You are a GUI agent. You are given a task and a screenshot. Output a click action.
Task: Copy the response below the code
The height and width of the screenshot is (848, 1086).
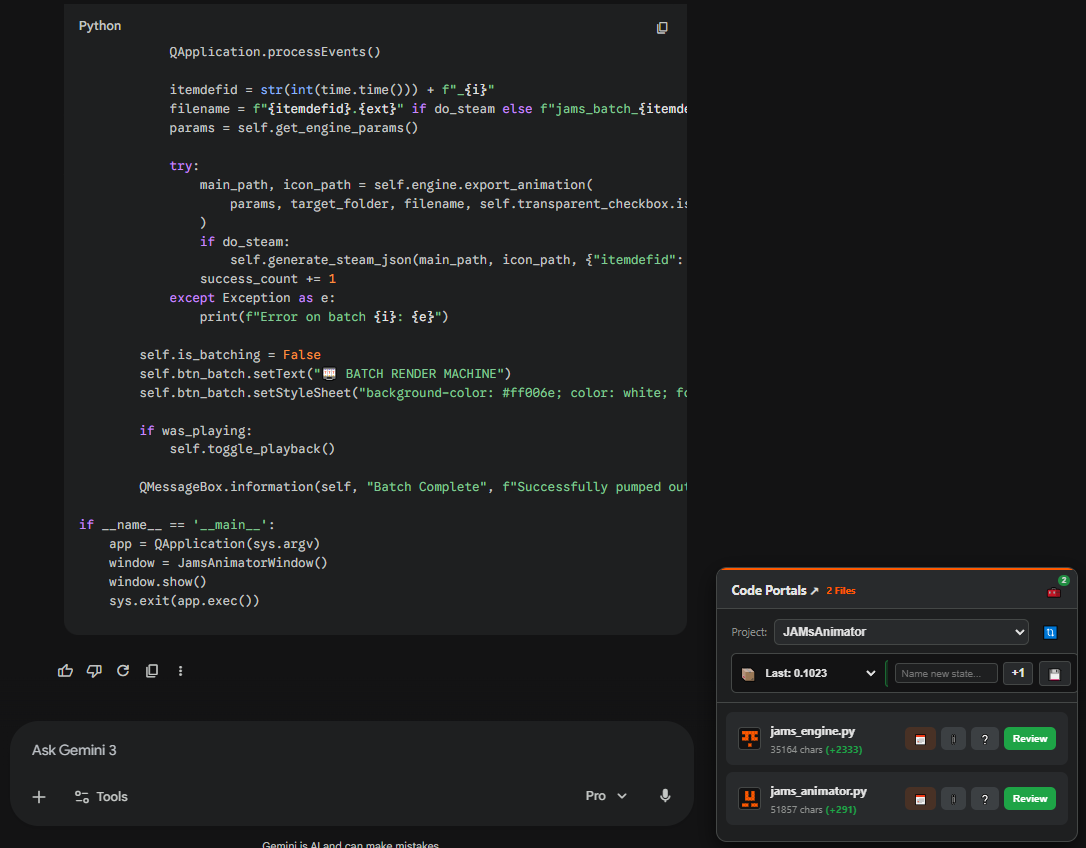(152, 671)
